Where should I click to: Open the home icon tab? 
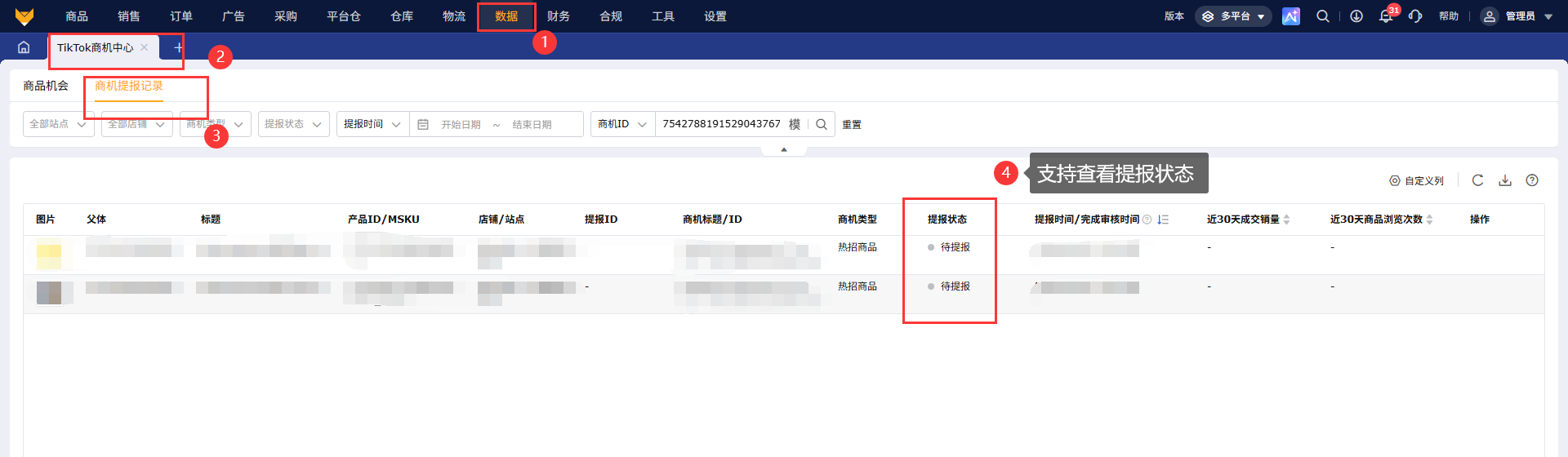(x=24, y=47)
